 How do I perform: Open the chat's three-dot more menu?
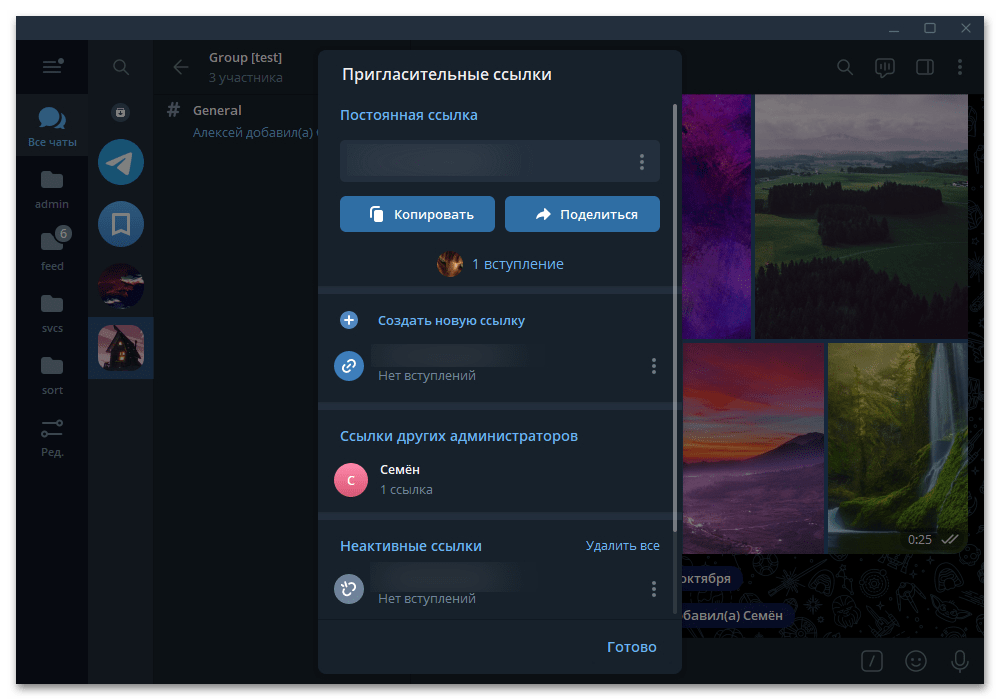960,67
